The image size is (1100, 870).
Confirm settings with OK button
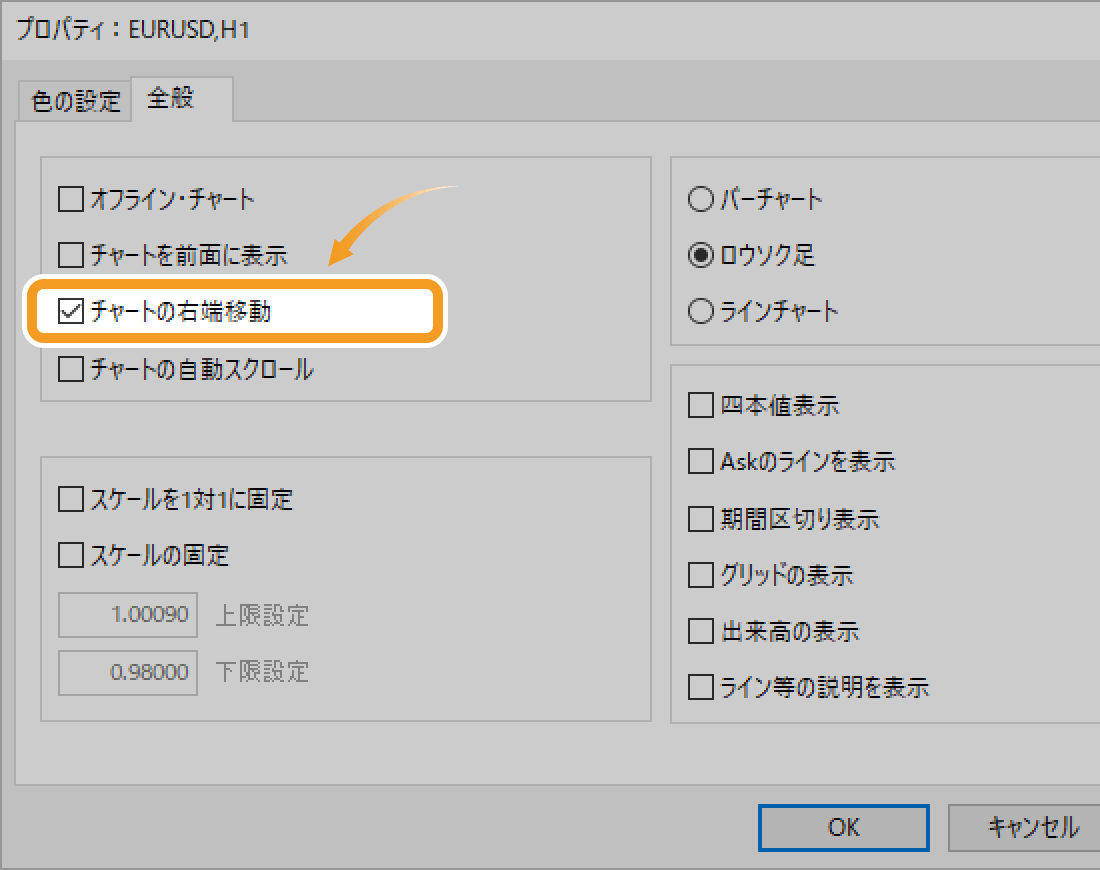(844, 828)
